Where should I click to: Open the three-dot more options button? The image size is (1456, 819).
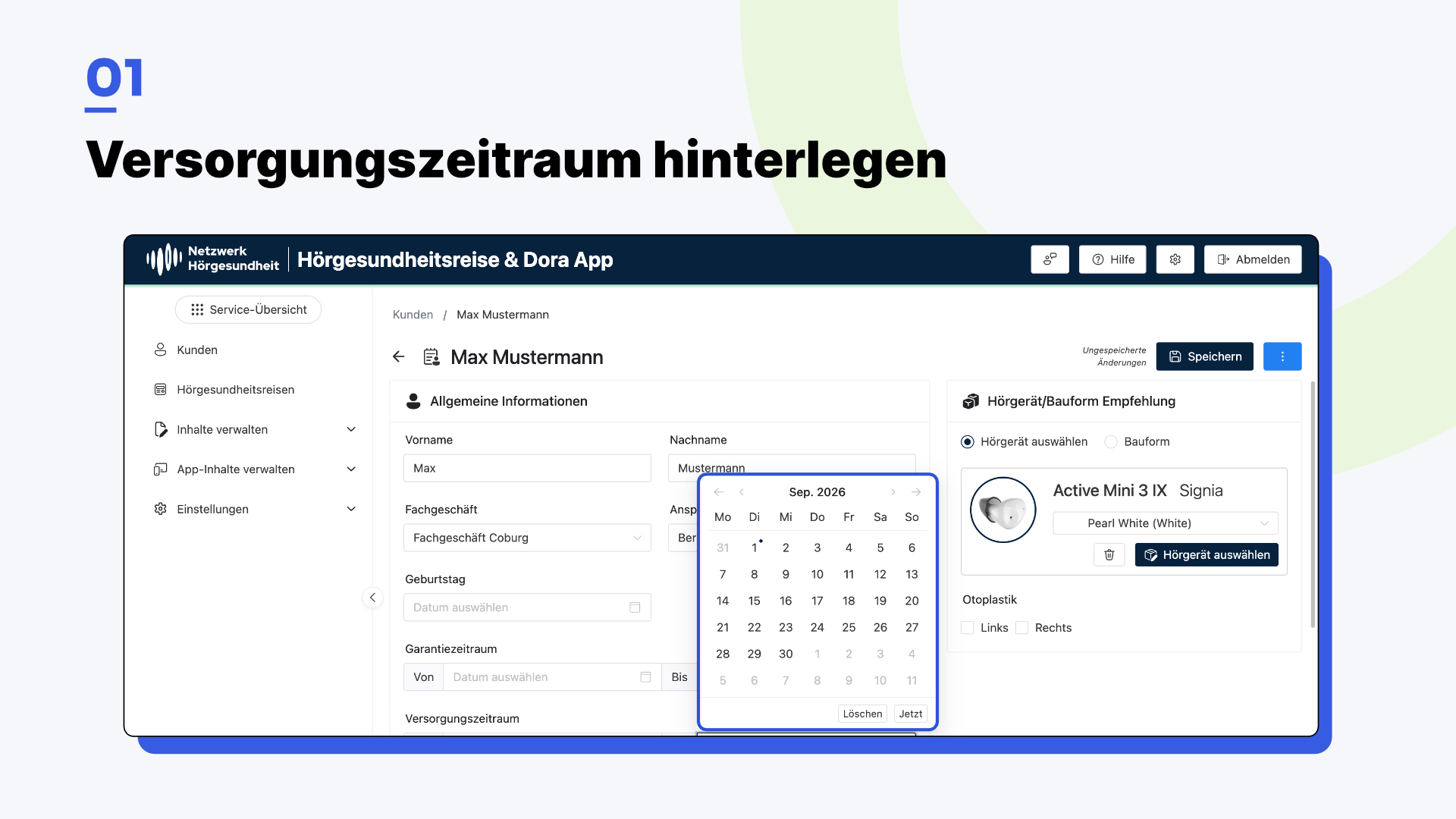click(1282, 356)
